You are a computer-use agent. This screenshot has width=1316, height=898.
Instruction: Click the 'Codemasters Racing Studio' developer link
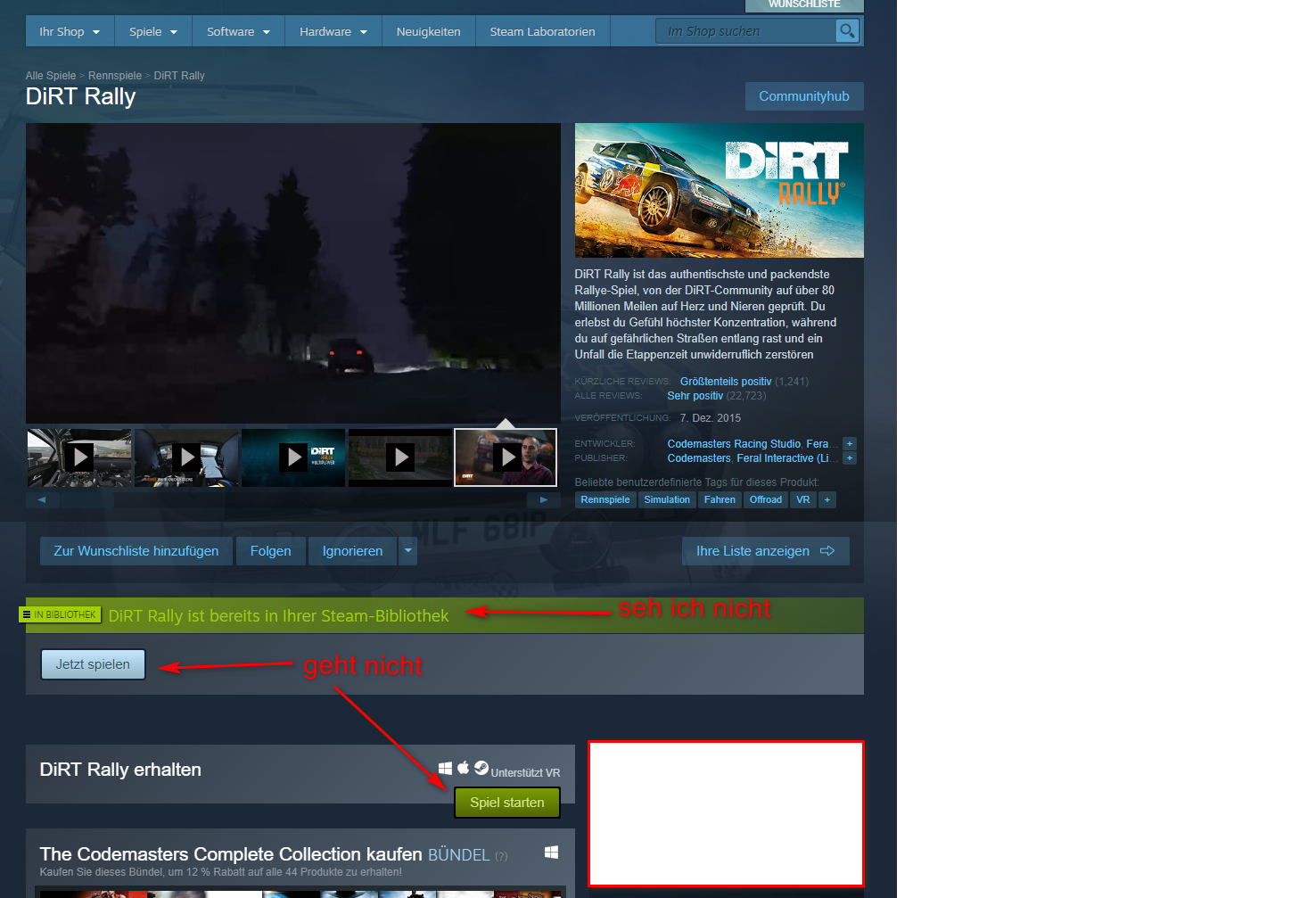734,444
